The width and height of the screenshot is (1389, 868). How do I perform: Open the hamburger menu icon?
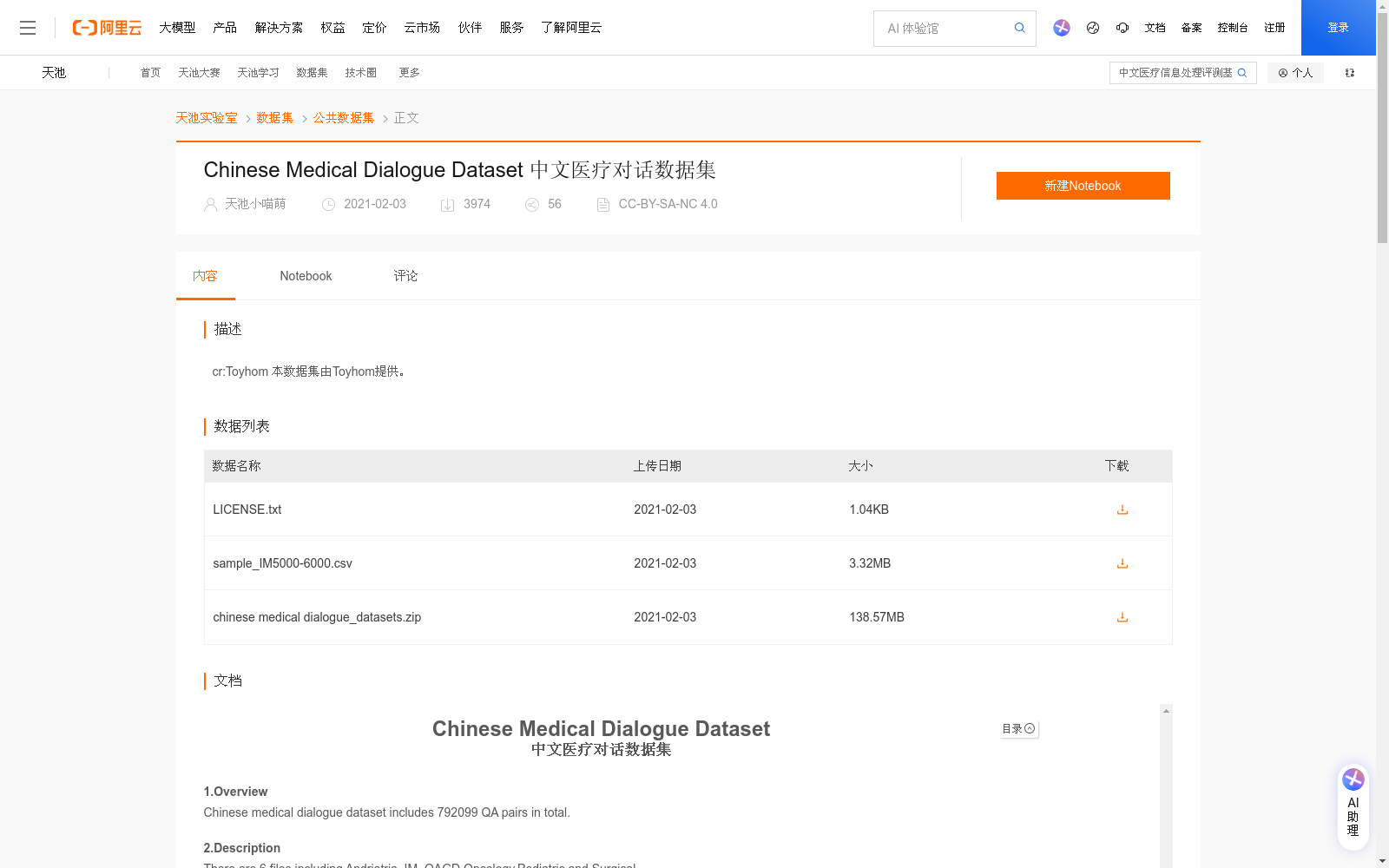[x=28, y=28]
